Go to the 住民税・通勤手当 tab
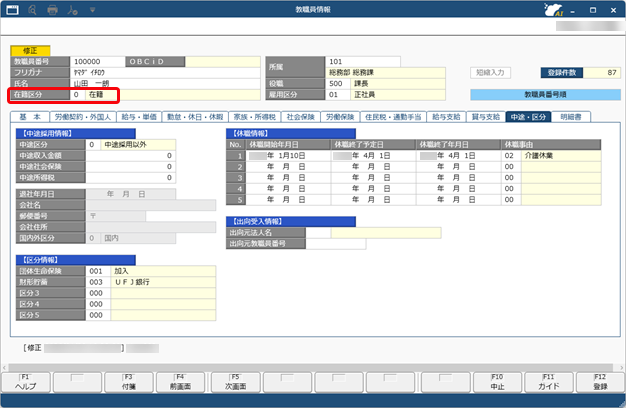 point(393,117)
